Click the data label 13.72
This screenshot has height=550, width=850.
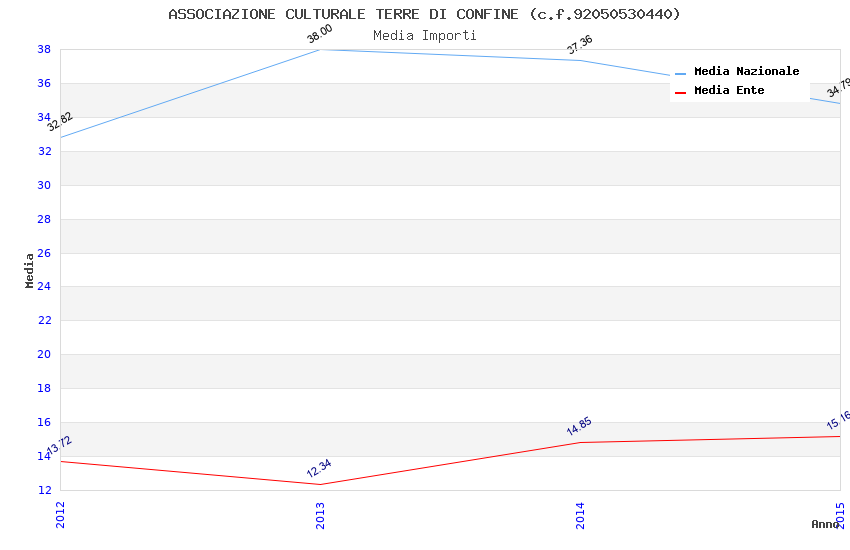pos(59,445)
